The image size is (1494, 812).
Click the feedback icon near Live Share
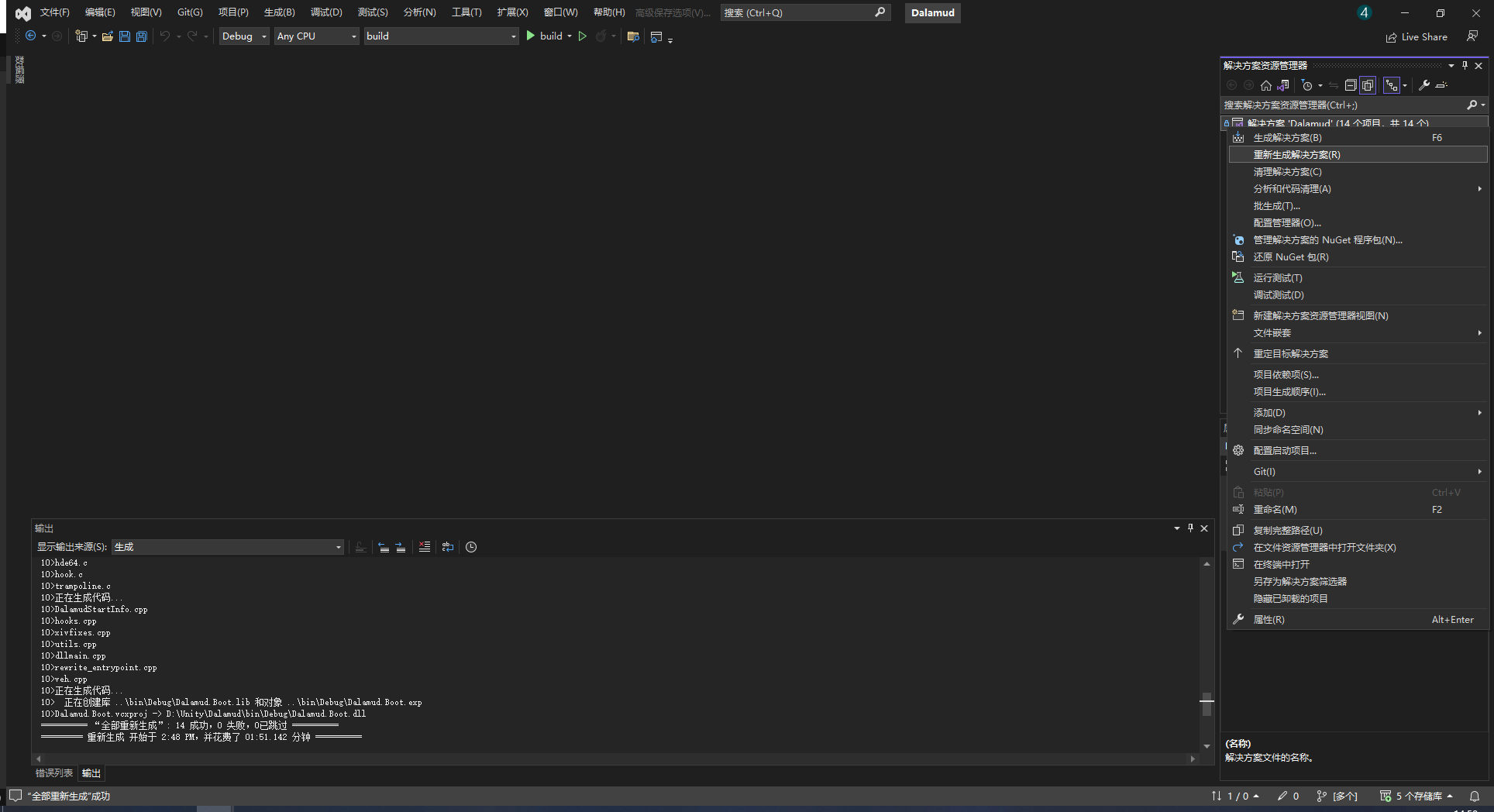[x=1472, y=36]
